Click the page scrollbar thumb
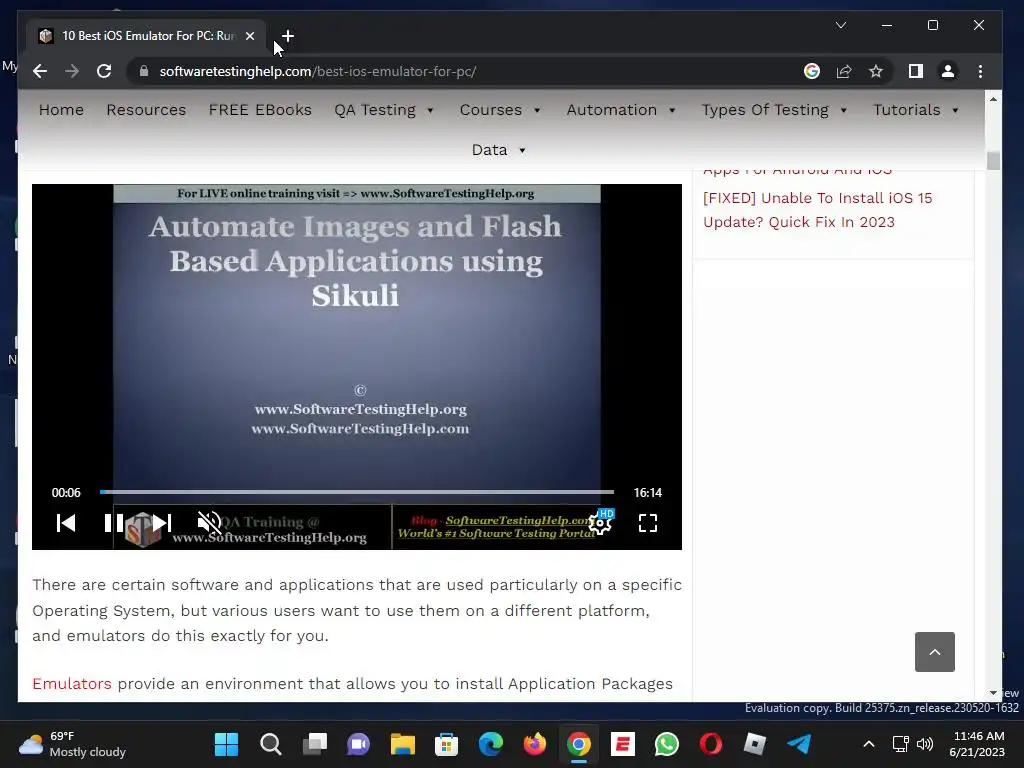1024x768 pixels. [993, 160]
